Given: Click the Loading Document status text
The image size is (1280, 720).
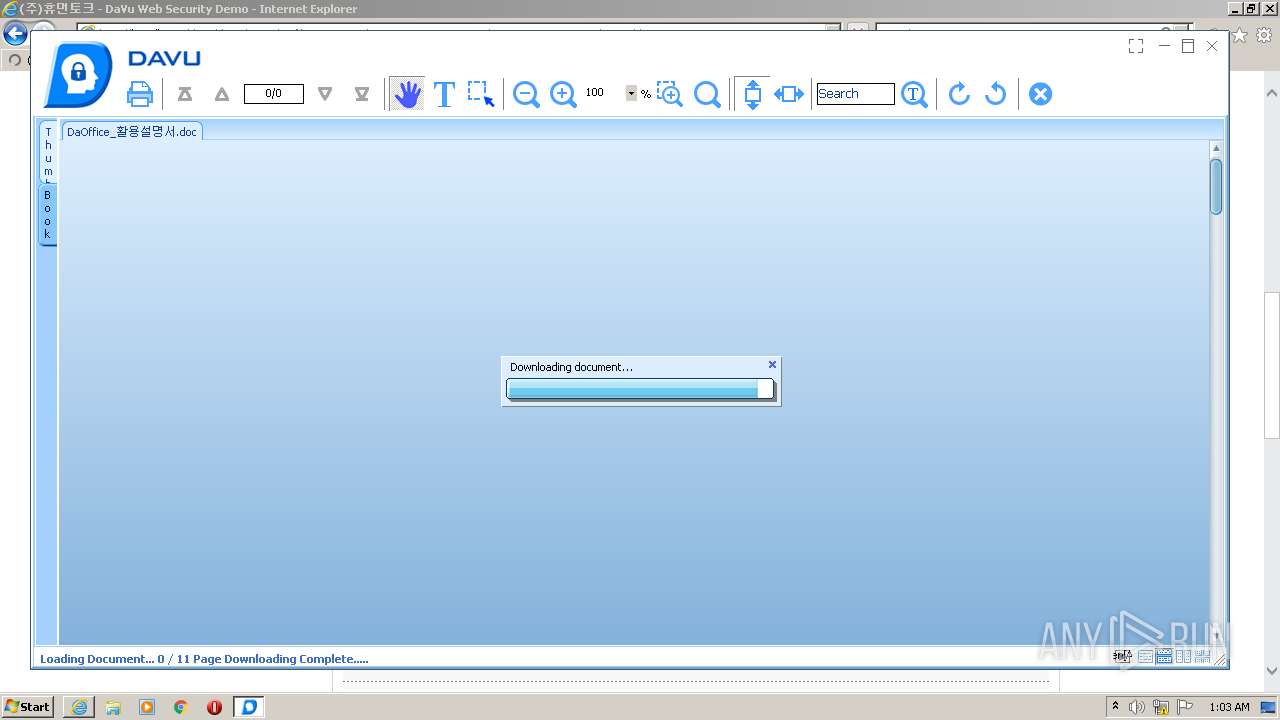Looking at the screenshot, I should click(x=204, y=659).
